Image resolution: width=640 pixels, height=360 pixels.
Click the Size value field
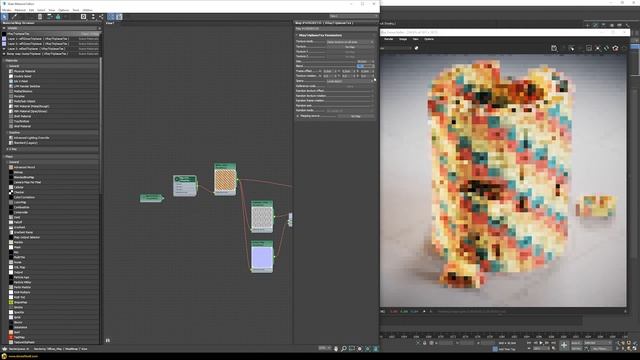pos(364,61)
